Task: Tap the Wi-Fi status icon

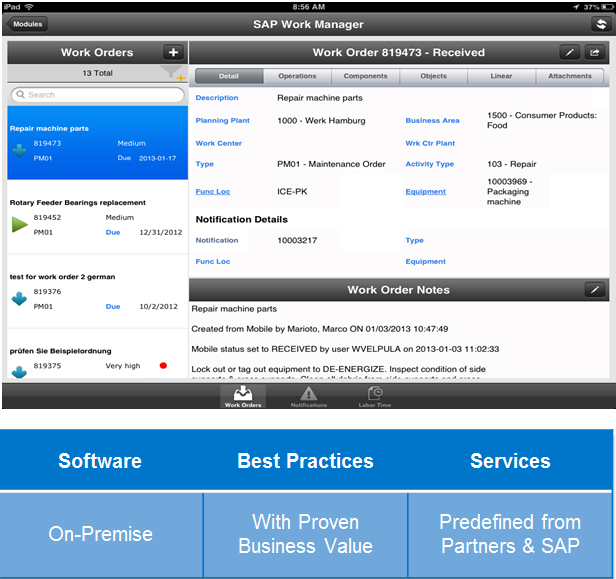Action: point(29,7)
